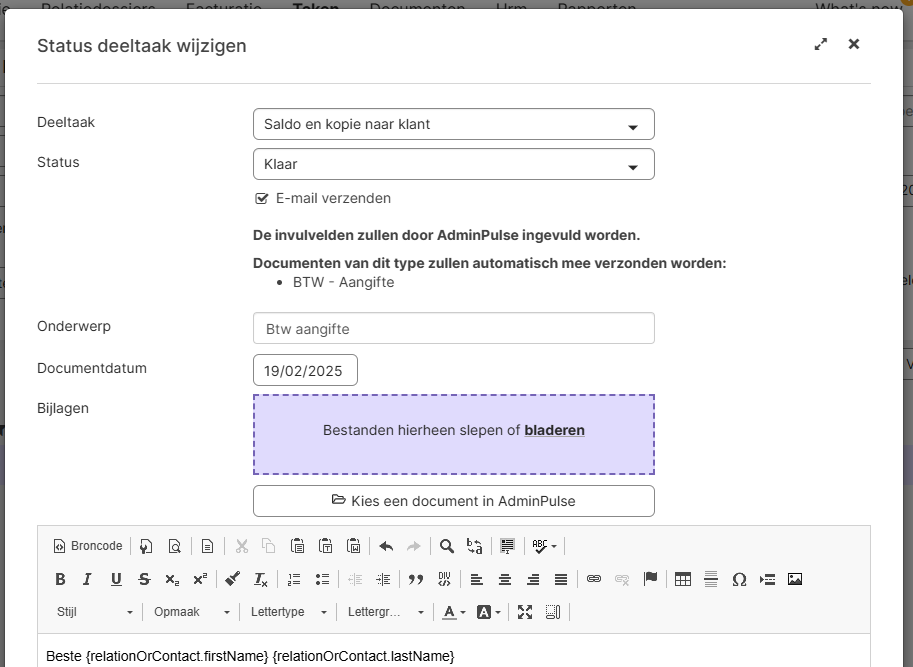Open the Lettertype font dropdown

tap(288, 612)
